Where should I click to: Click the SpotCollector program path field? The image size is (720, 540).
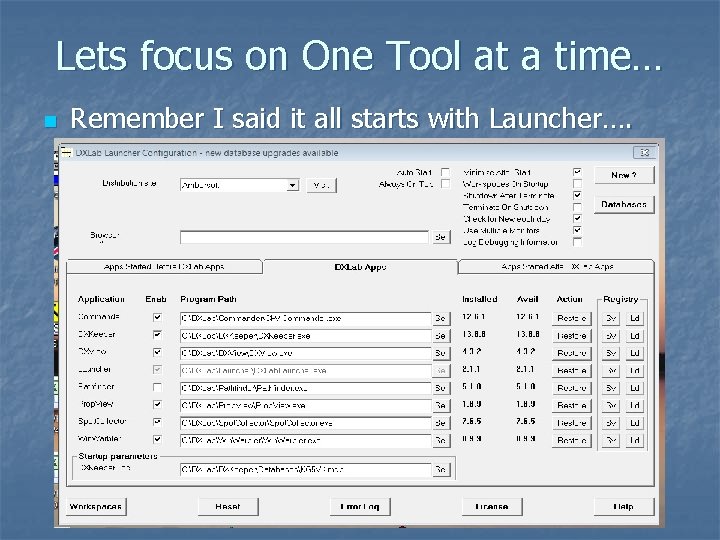coord(305,423)
